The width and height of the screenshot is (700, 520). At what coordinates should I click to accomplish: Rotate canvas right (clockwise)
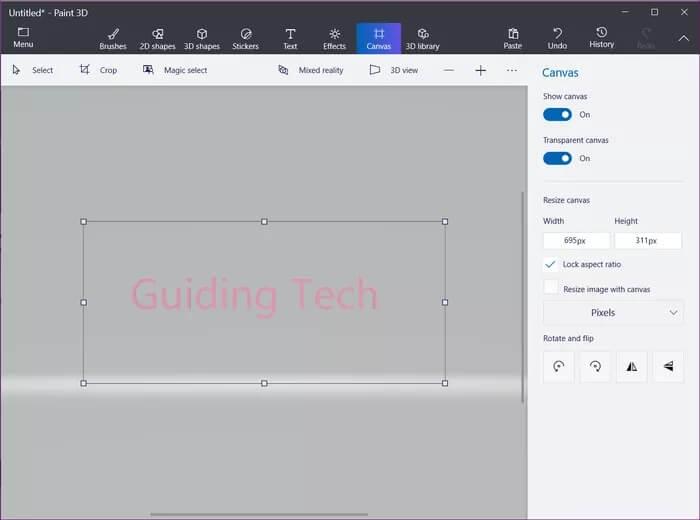click(x=595, y=367)
